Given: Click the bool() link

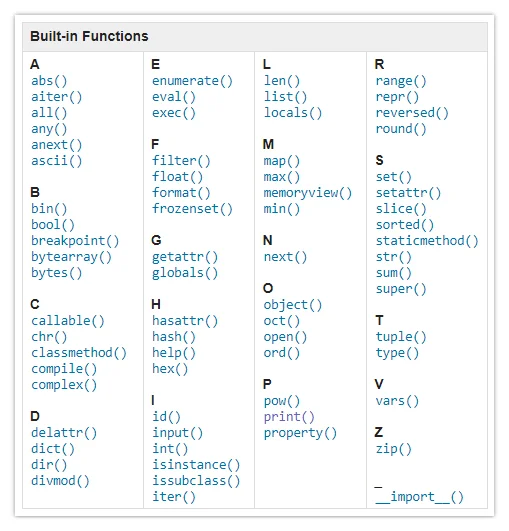Looking at the screenshot, I should 53,225.
